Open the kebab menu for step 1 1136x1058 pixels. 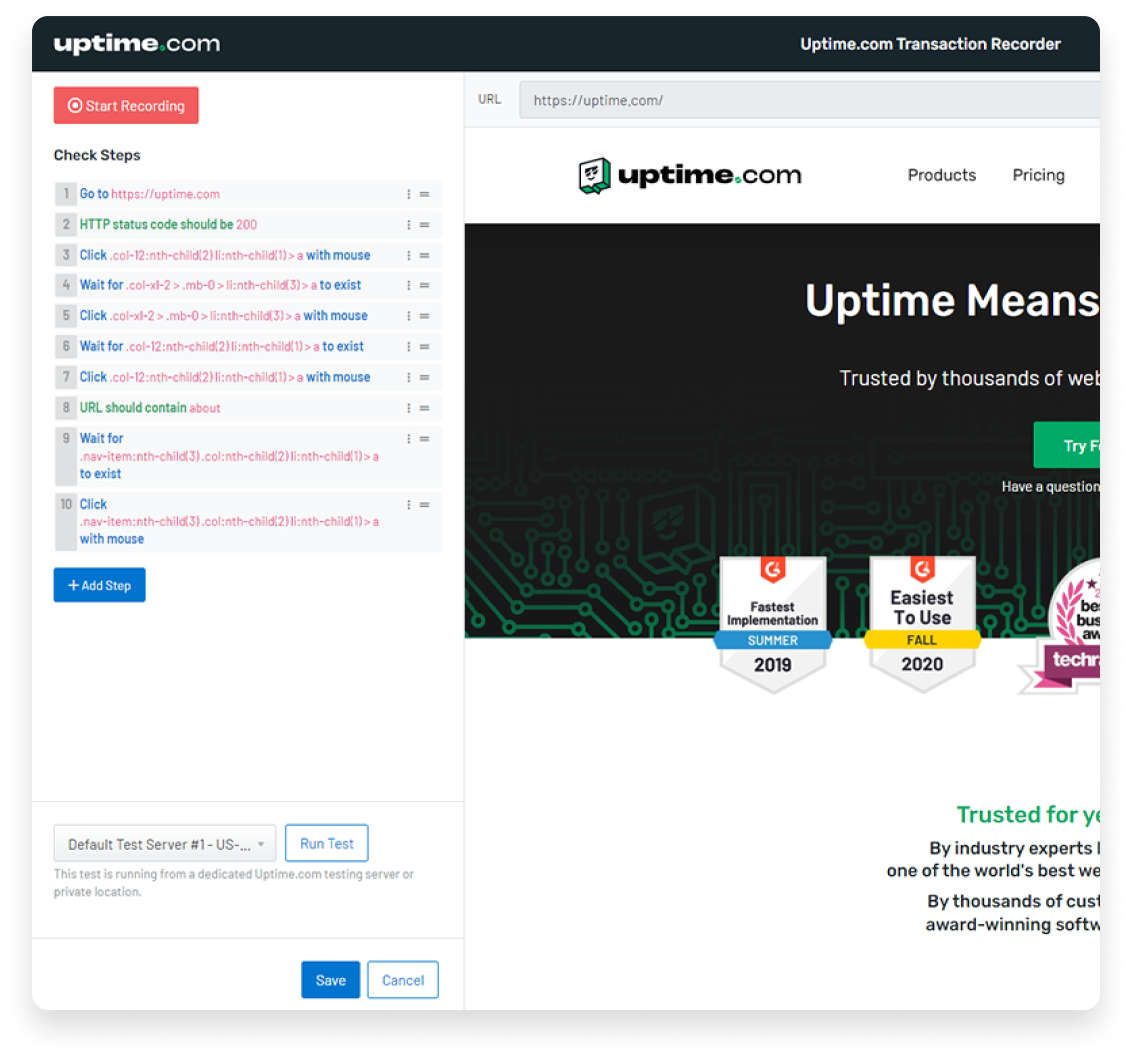409,195
